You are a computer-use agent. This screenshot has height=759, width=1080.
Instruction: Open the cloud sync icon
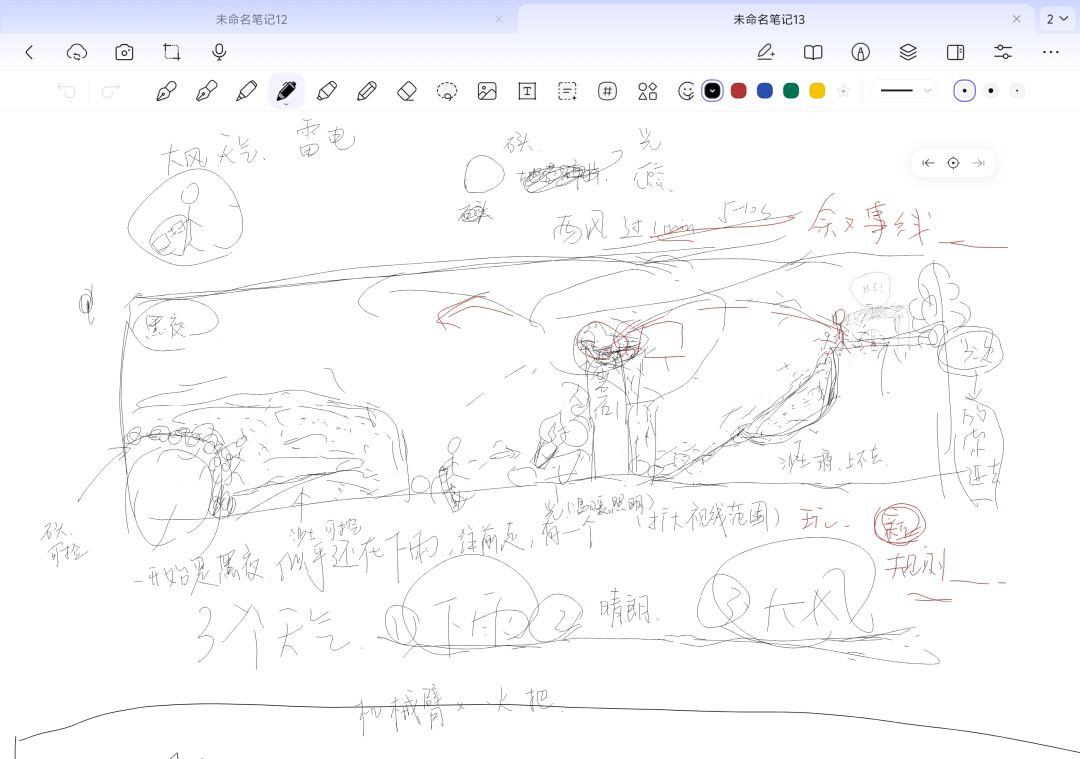point(76,52)
